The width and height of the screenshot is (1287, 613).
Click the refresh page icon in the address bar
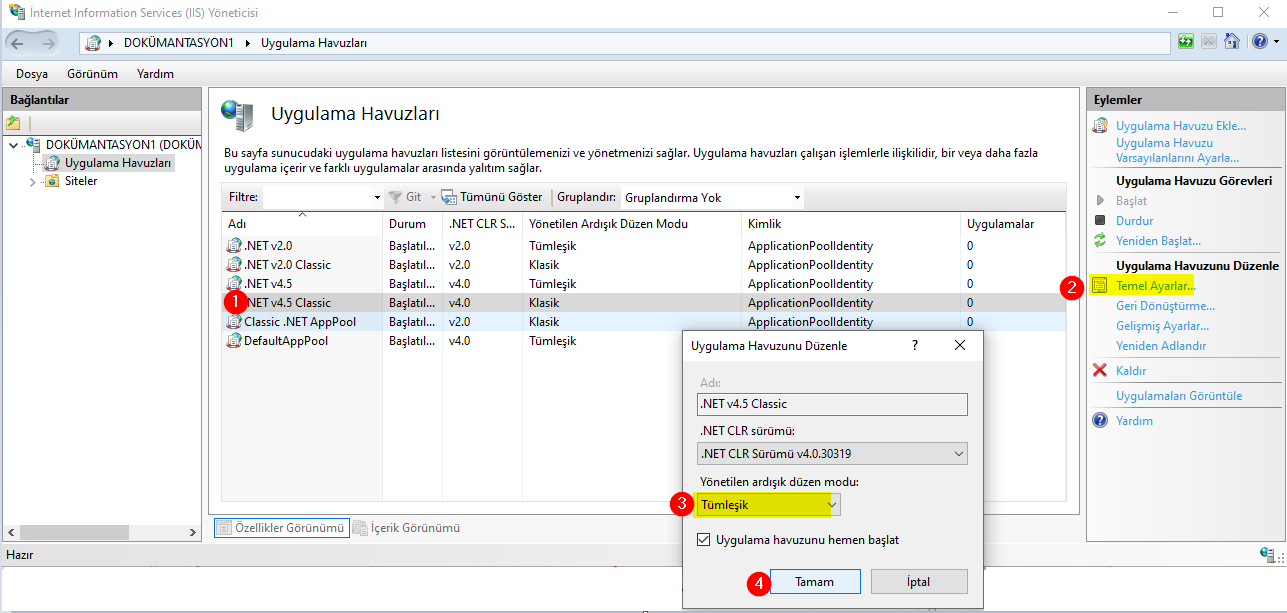1186,42
